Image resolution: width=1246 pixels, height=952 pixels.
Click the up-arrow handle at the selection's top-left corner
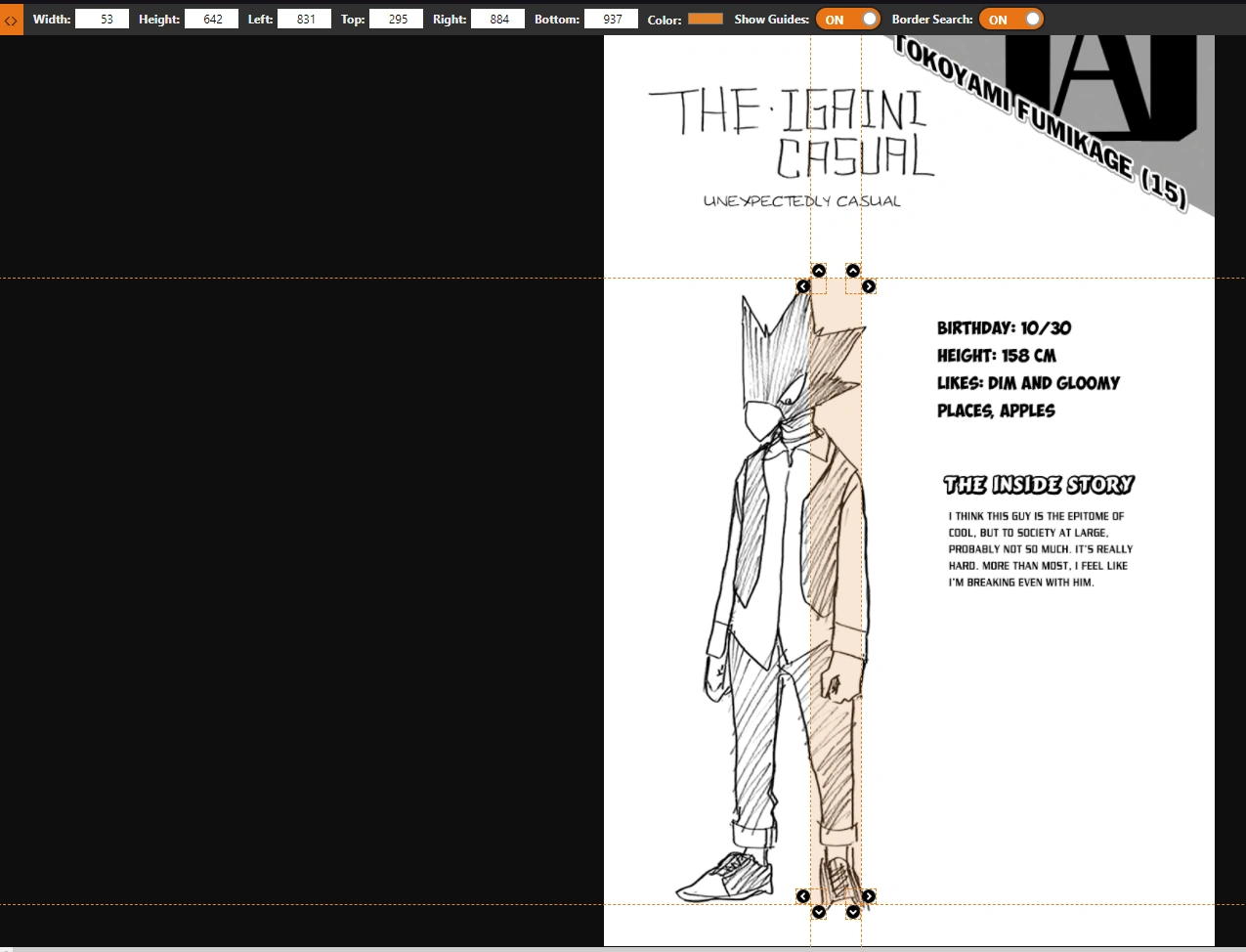point(819,271)
